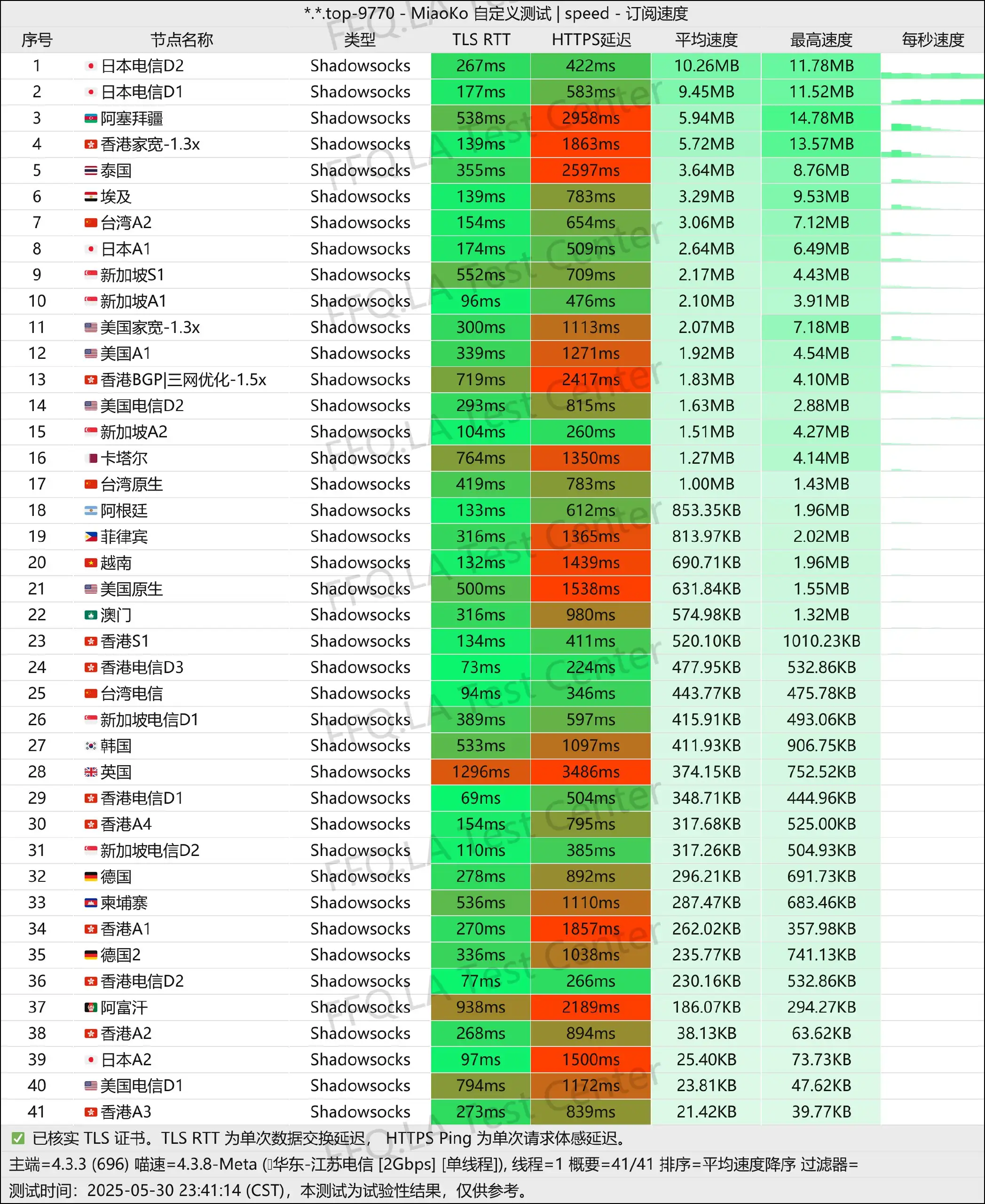Click the 853.35KB average speed cell

click(706, 510)
